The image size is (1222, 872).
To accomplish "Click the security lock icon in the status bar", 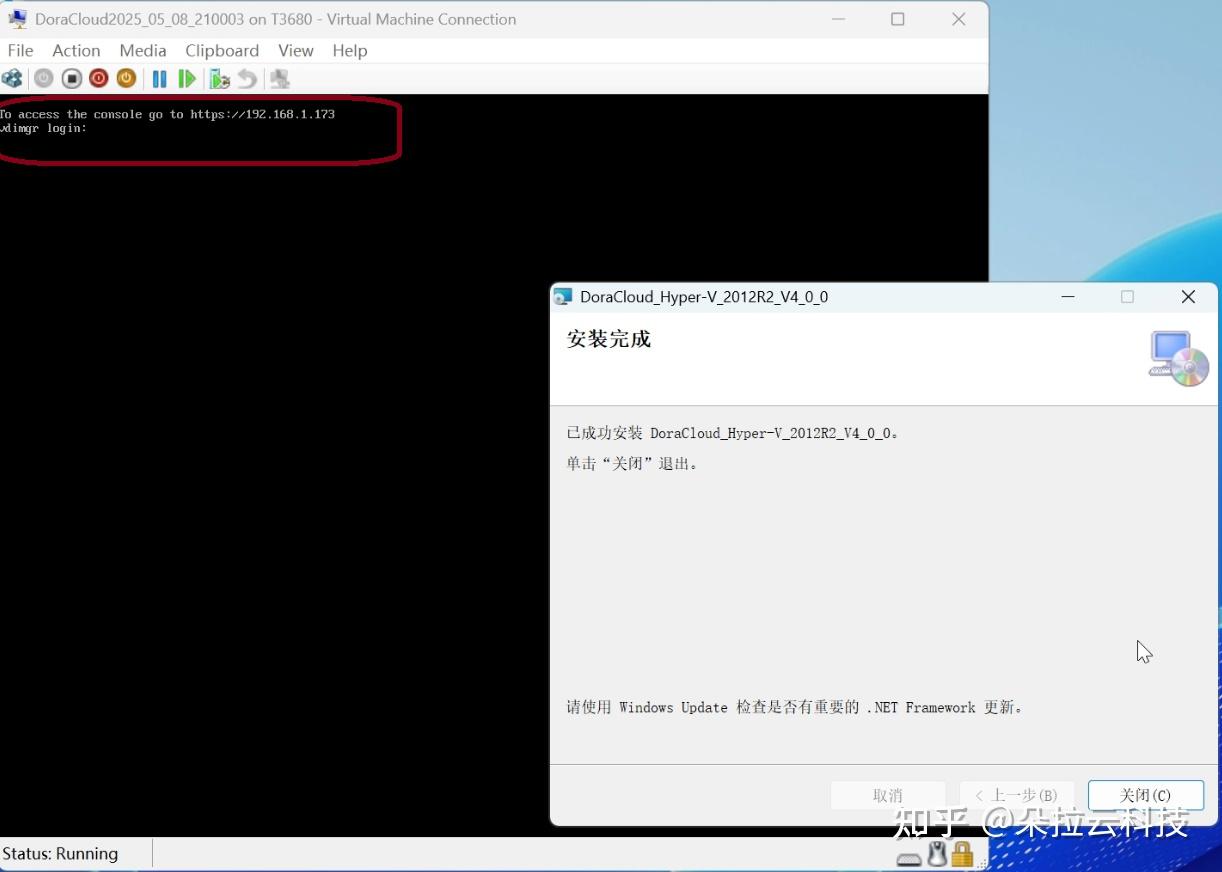I will (962, 856).
